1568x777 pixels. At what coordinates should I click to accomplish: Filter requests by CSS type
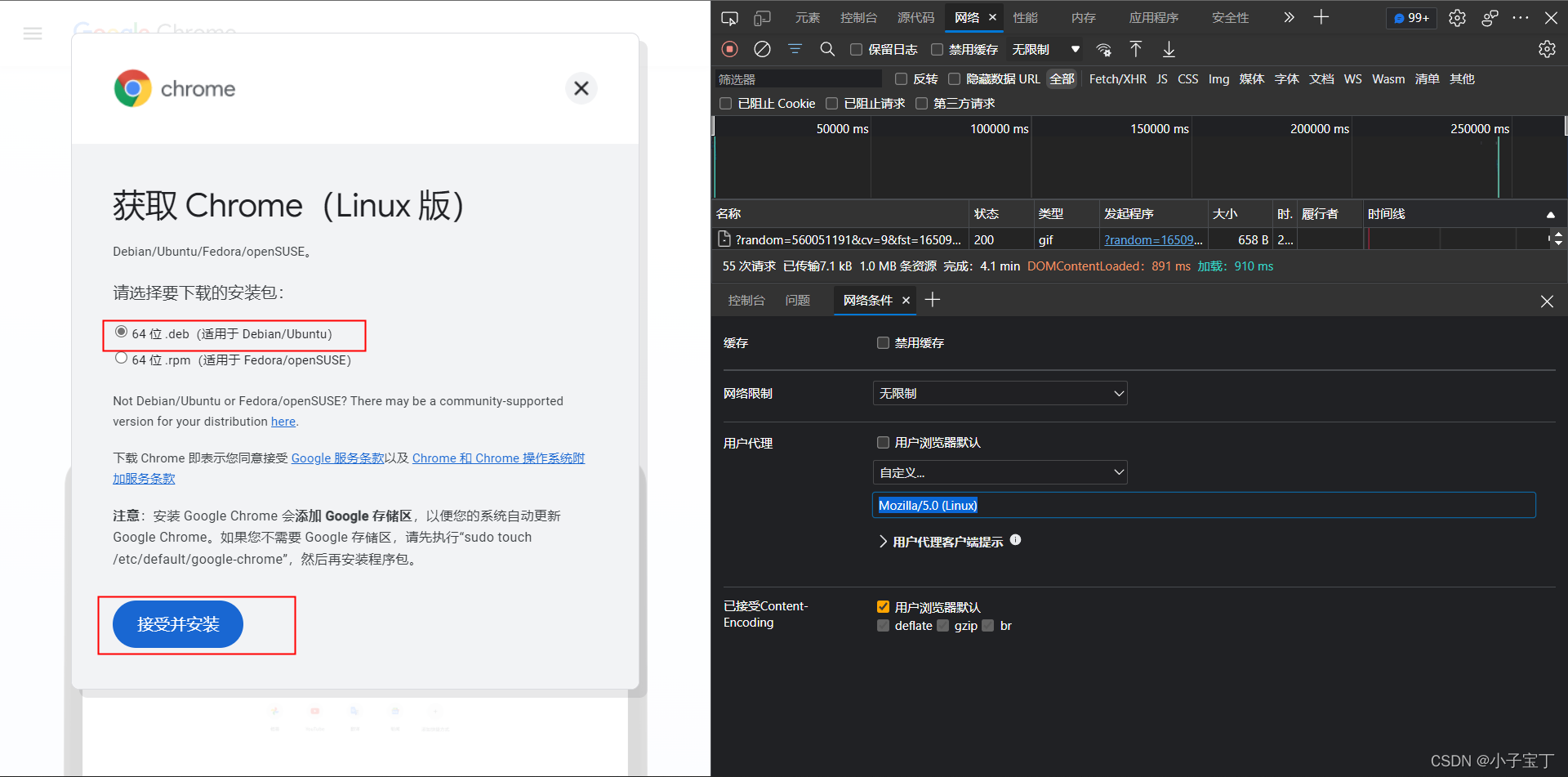1187,79
